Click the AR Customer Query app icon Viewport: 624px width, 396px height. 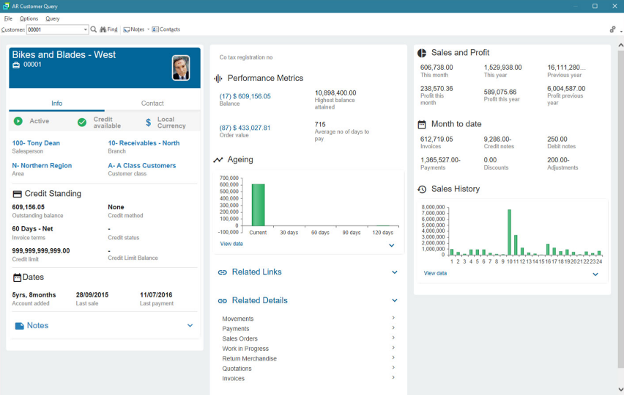click(x=6, y=6)
